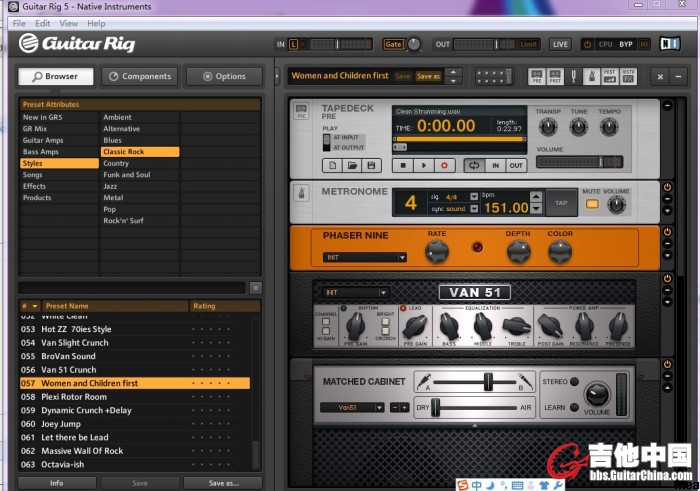Image resolution: width=700 pixels, height=491 pixels.
Task: Toggle the noise Gate button
Action: pos(393,44)
